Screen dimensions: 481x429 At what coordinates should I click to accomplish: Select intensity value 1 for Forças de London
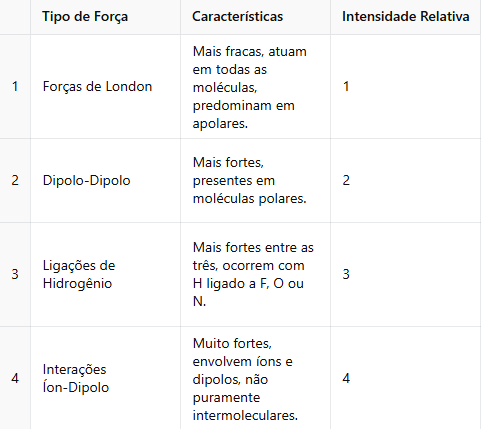click(406, 86)
